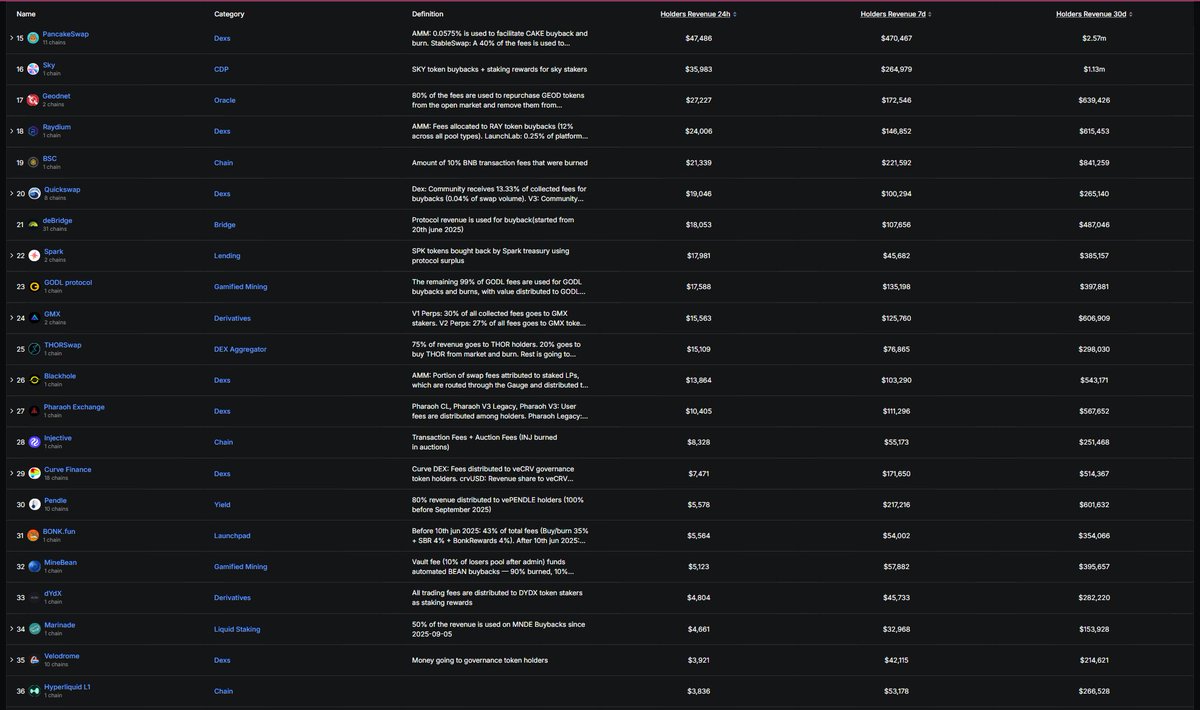This screenshot has height=710, width=1200.
Task: Open the Chain category link for Injective
Action: pos(224,442)
